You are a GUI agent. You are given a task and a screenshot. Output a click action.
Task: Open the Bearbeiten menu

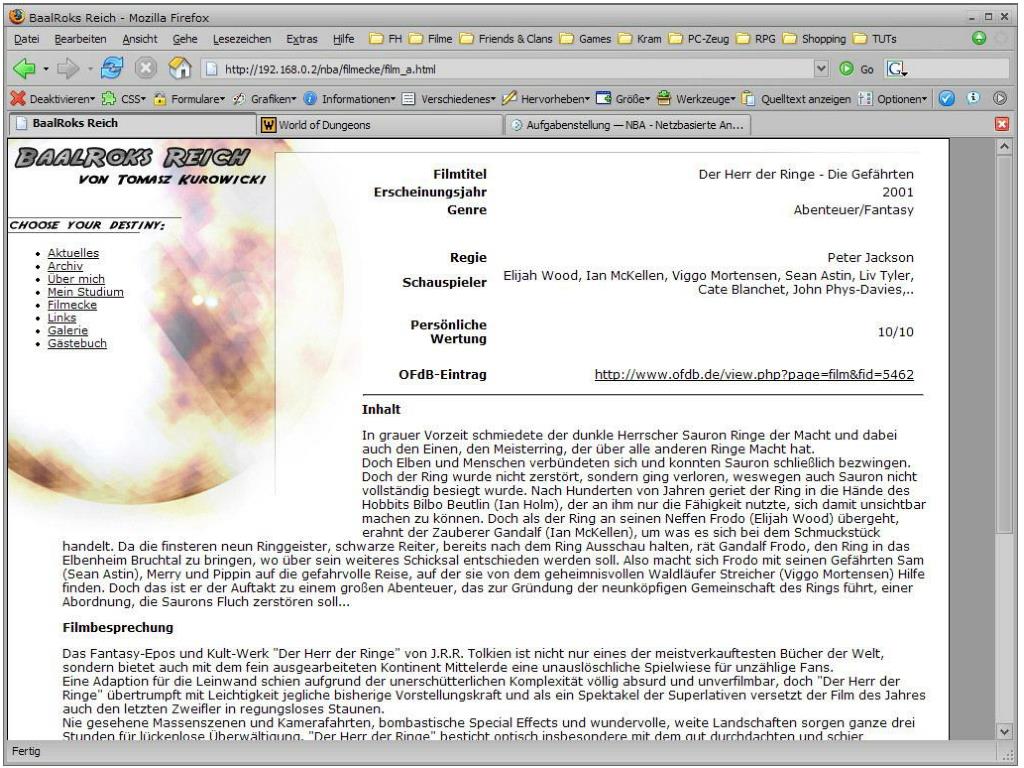point(80,39)
